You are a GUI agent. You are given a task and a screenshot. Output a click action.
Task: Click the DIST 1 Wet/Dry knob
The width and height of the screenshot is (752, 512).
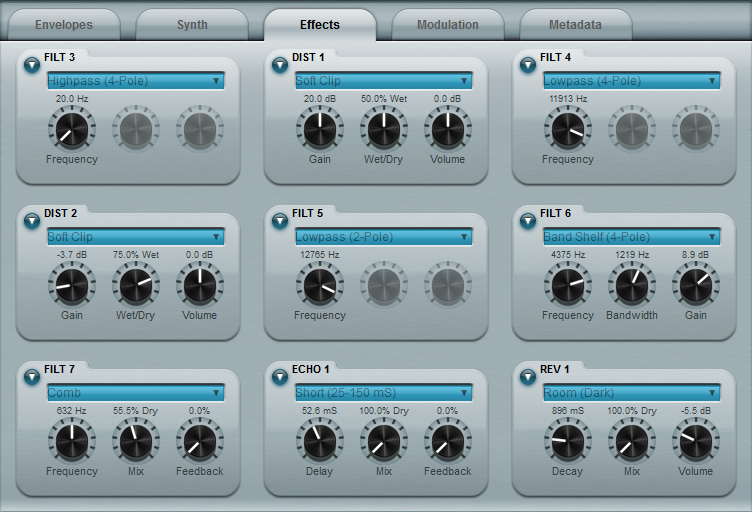(x=384, y=129)
